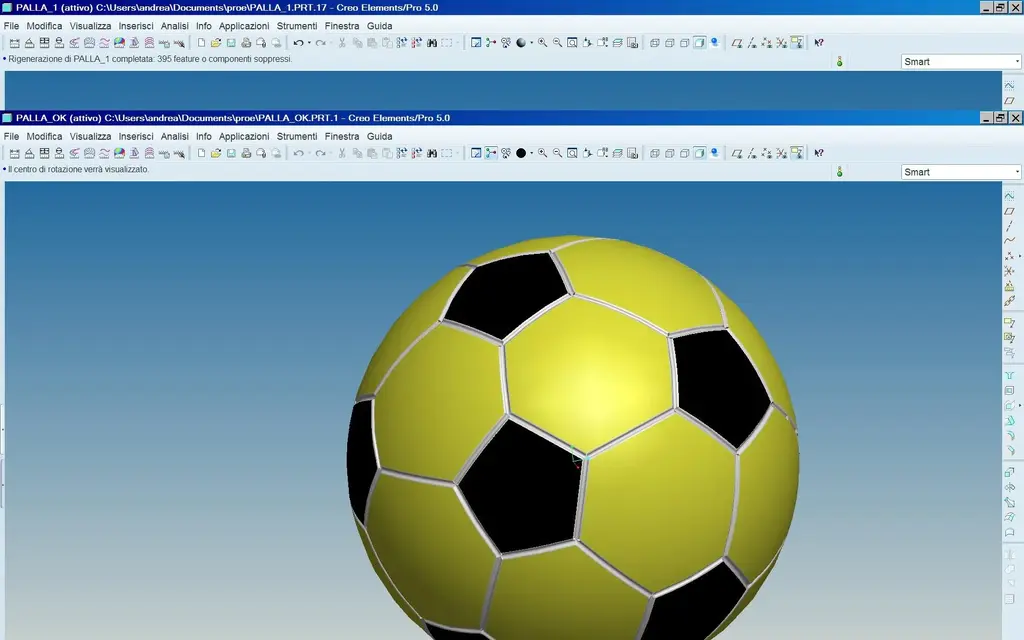Click Refit icon in PALLA_1 toolbar
1024x640 pixels.
pyautogui.click(x=572, y=42)
